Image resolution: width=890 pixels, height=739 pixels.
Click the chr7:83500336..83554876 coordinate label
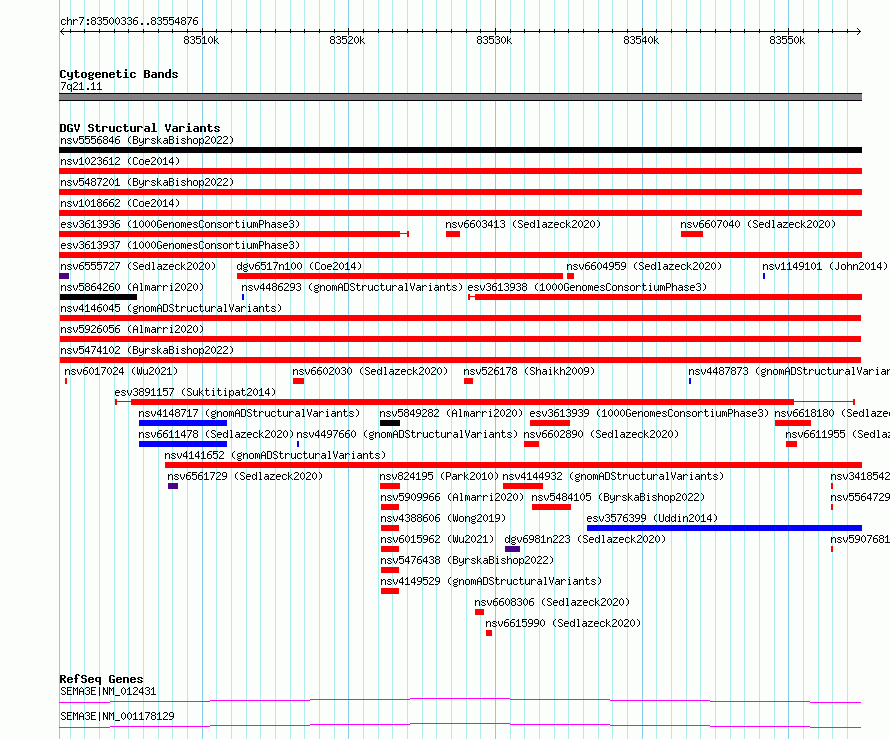tap(129, 21)
